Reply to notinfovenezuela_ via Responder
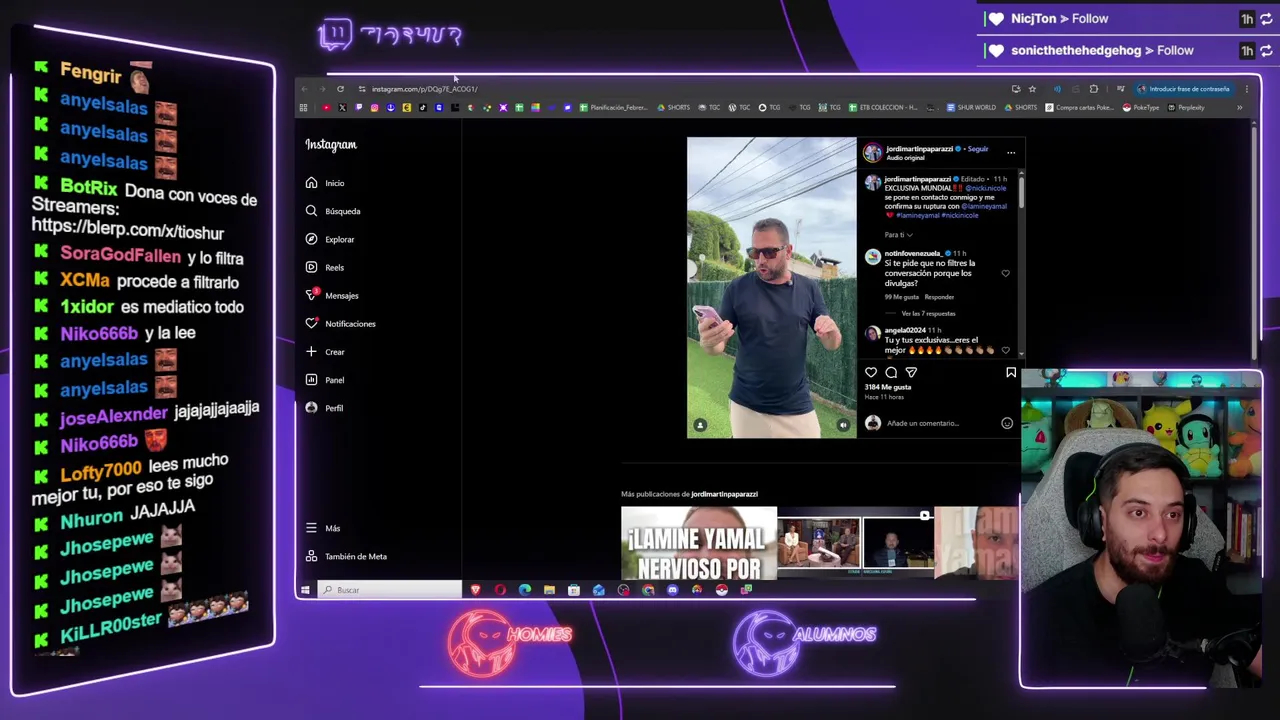This screenshot has width=1280, height=720. 939,297
